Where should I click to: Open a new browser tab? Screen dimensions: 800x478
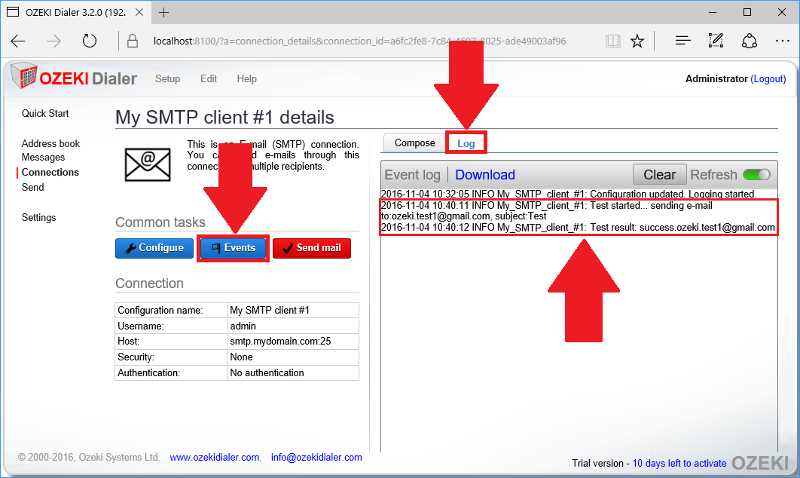tap(163, 12)
